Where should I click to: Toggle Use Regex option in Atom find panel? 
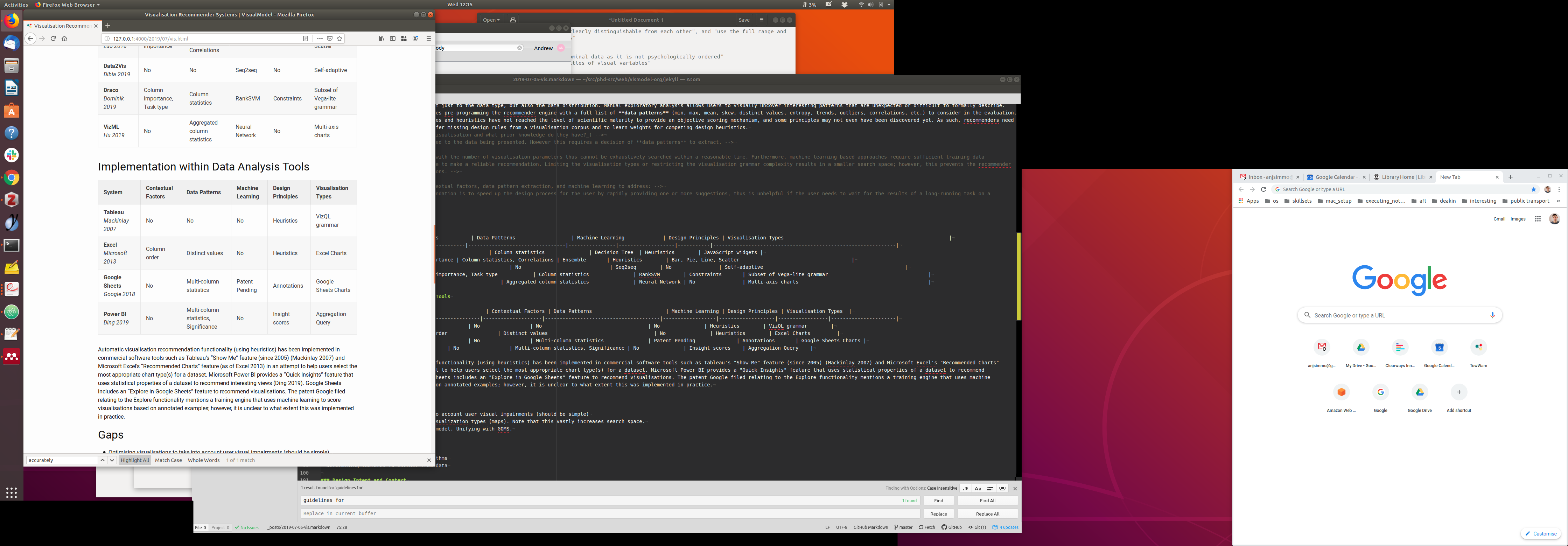click(x=965, y=488)
